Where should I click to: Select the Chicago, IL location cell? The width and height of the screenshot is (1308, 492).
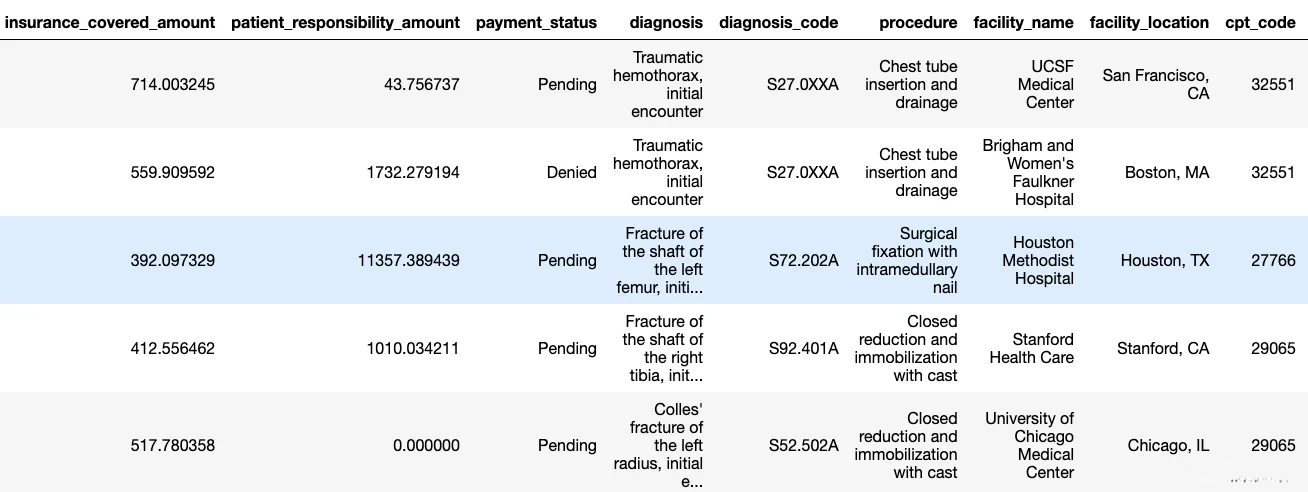click(1168, 445)
